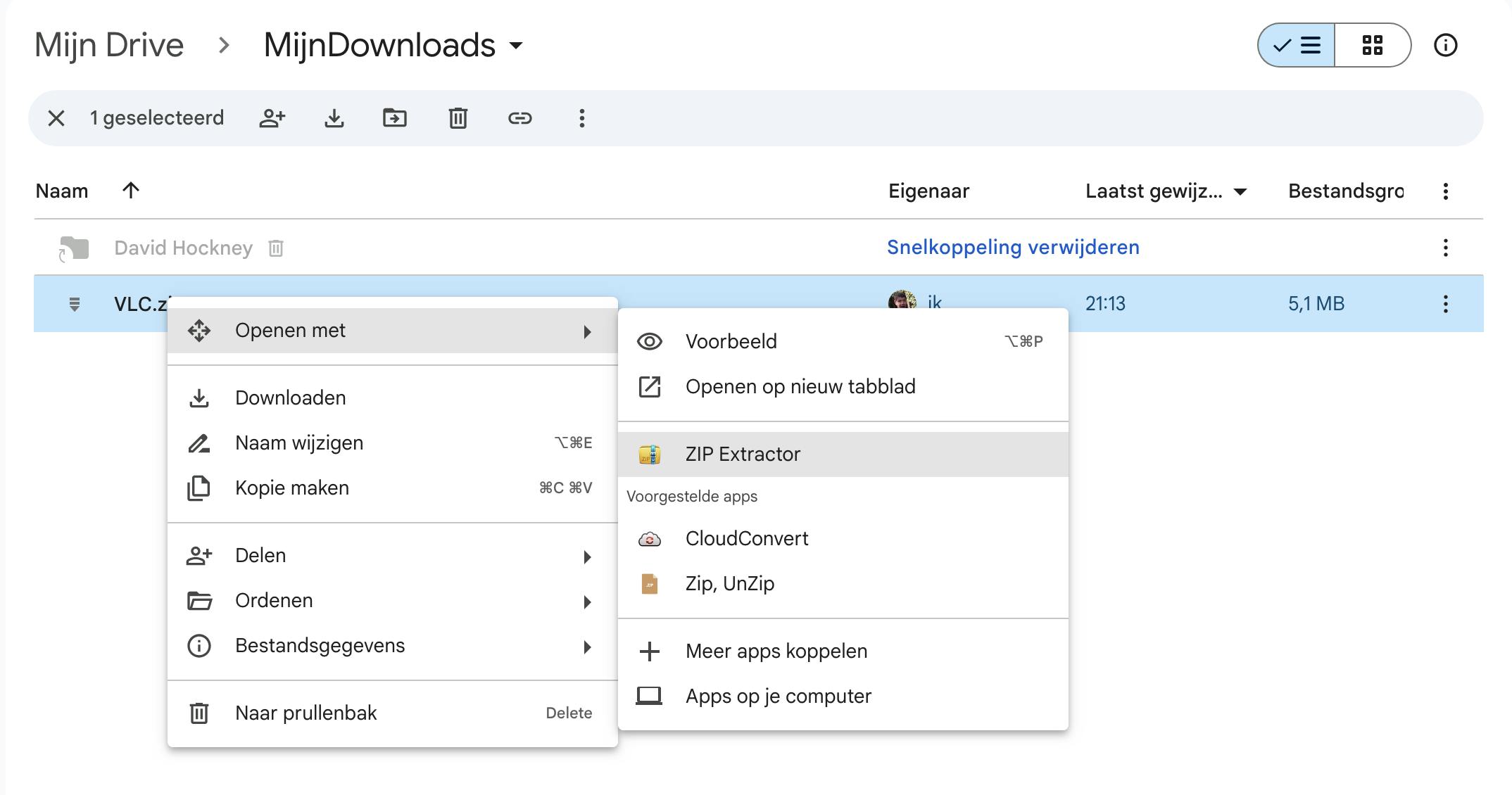Click Snelkoppeling verwijderen link
Screen dimensions: 1512x795
point(1013,248)
